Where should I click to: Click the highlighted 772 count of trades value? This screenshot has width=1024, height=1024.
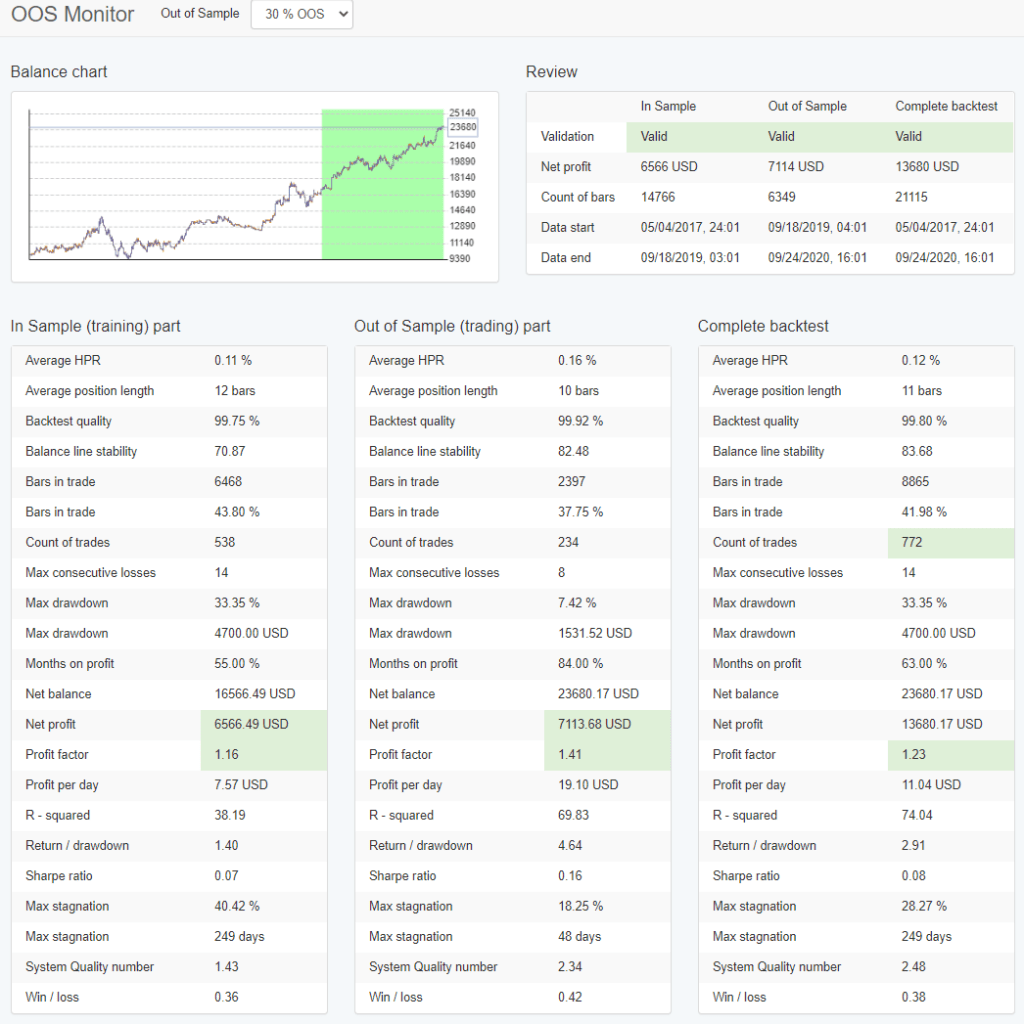pyautogui.click(x=913, y=542)
